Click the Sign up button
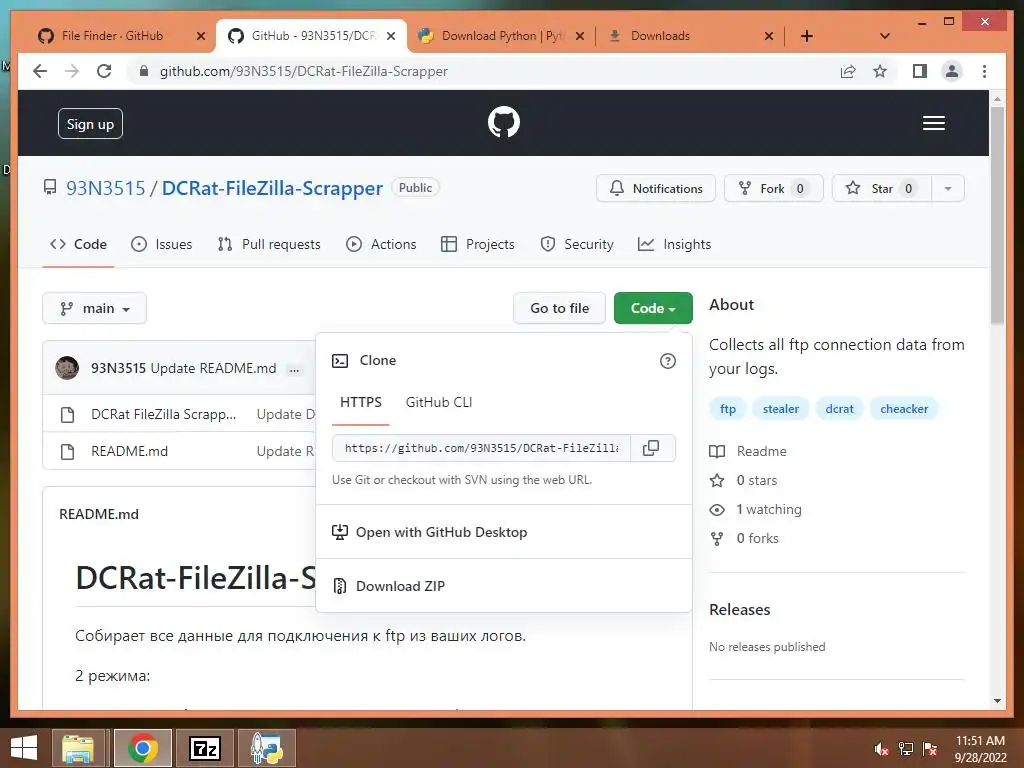Screen dimensions: 1024x768 pyautogui.click(x=90, y=124)
